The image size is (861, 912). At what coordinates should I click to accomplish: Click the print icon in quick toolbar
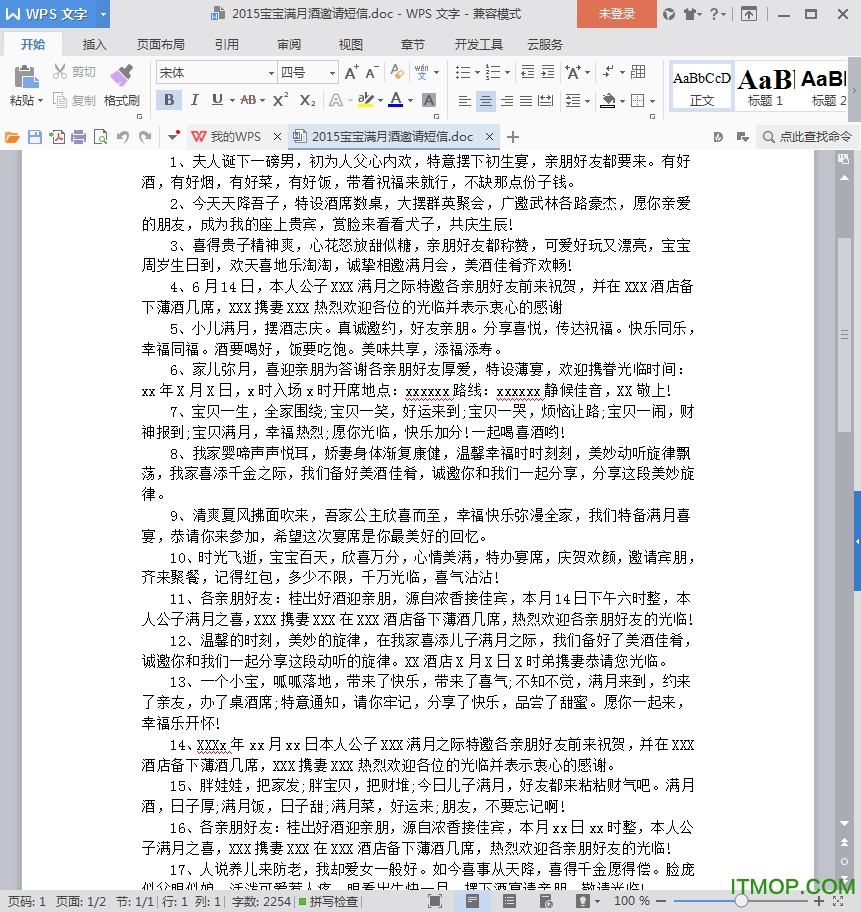(78, 137)
